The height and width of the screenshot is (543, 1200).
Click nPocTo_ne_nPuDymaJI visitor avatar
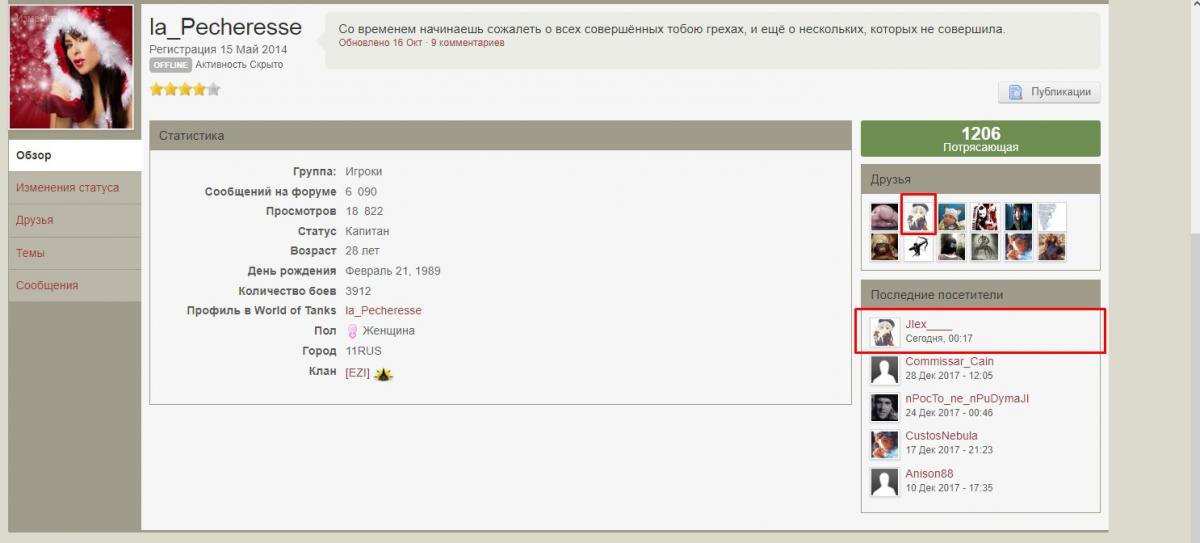885,406
